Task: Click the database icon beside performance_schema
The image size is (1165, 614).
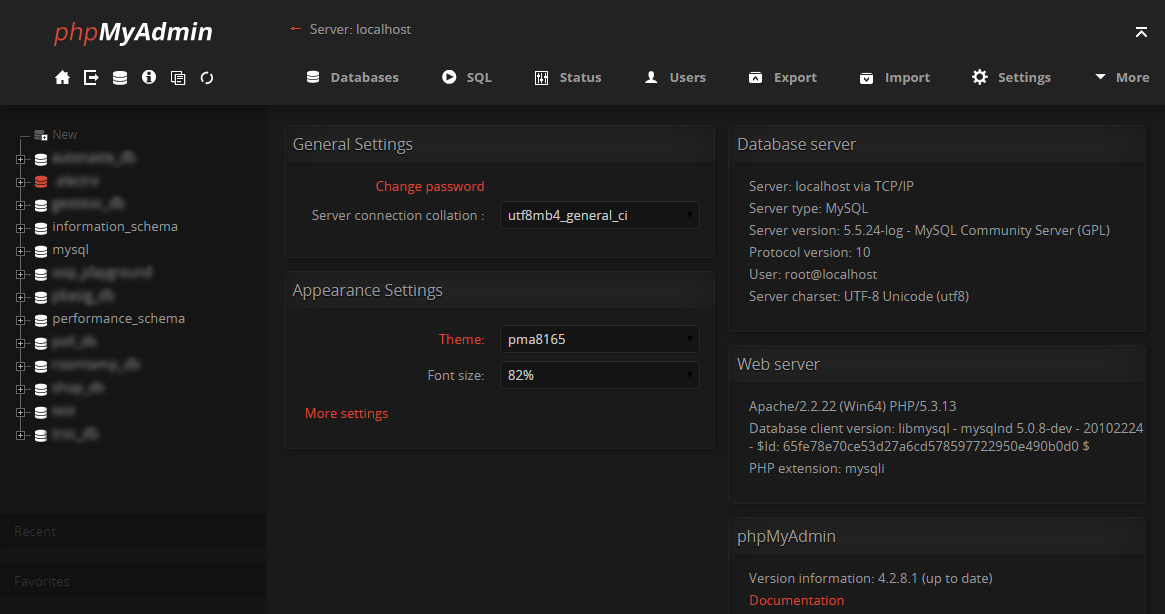Action: tap(41, 320)
